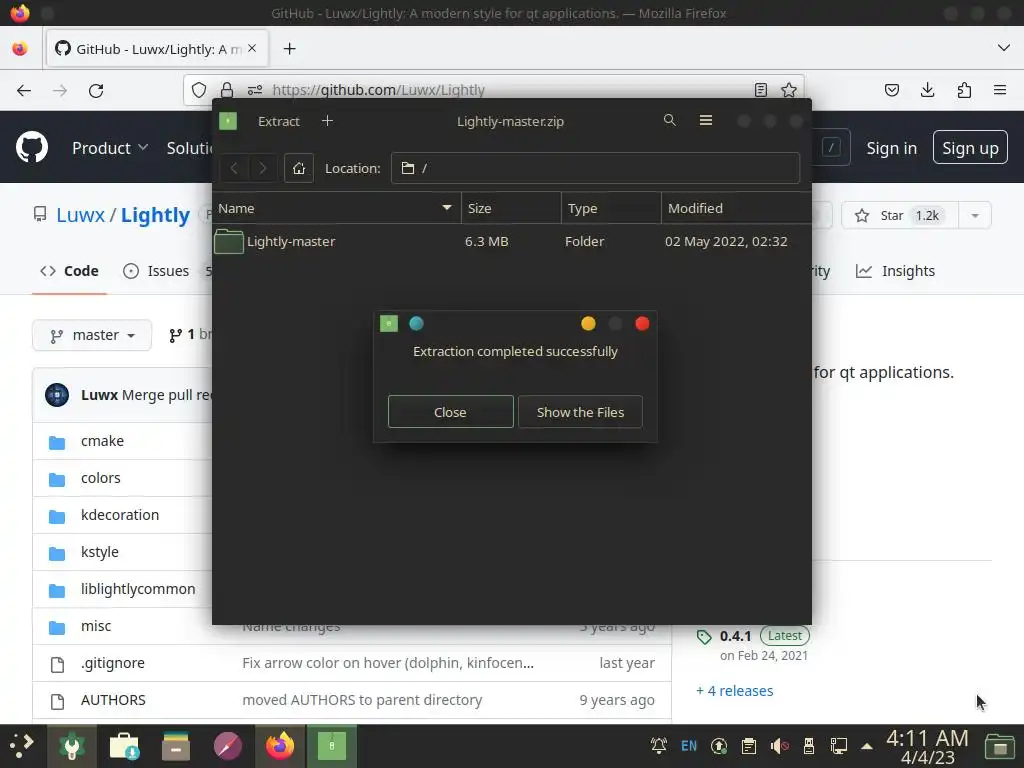Open the taskbar application launcher
This screenshot has width=1024, height=768.
point(22,745)
